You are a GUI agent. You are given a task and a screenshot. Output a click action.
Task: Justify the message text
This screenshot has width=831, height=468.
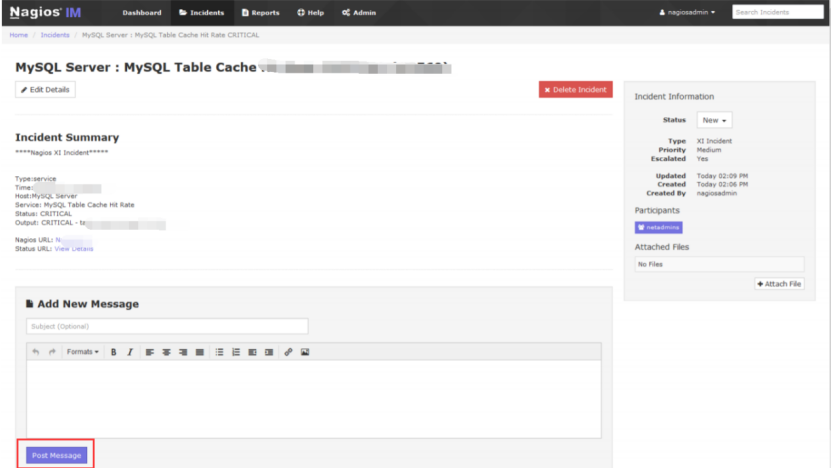200,352
